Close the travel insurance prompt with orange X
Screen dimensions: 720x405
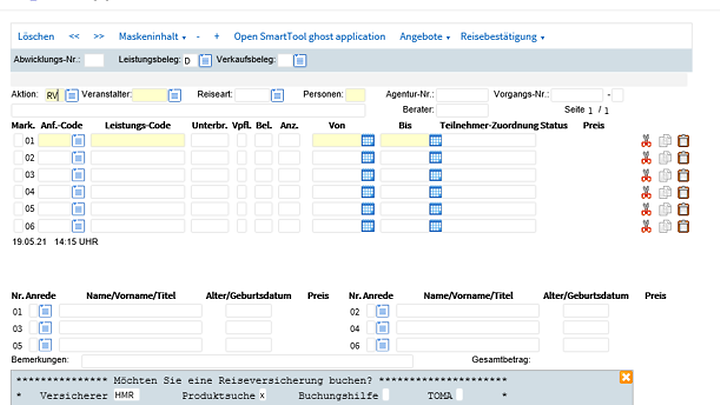pyautogui.click(x=626, y=377)
